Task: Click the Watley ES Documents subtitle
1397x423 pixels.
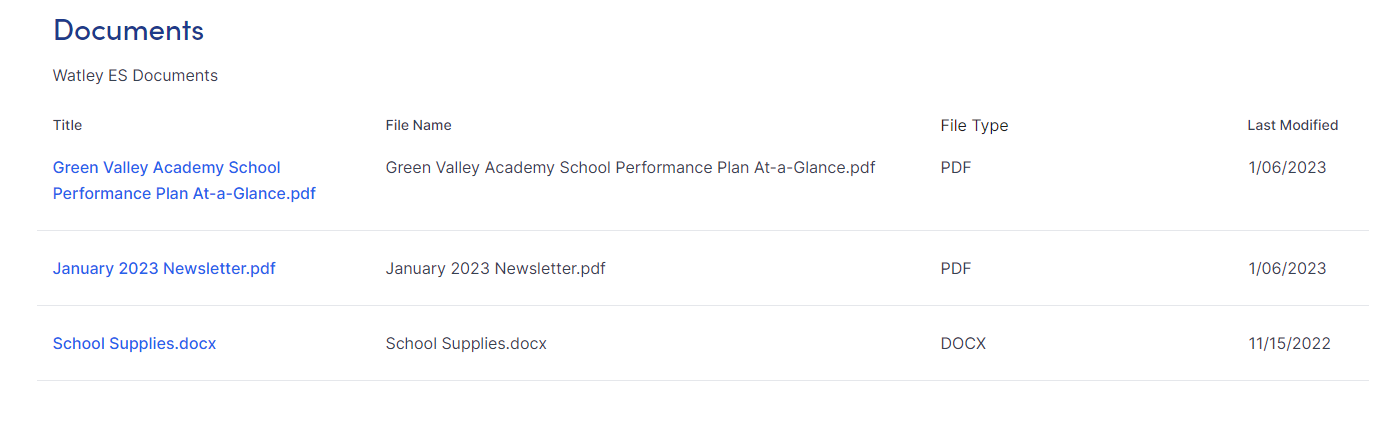Action: click(x=135, y=75)
